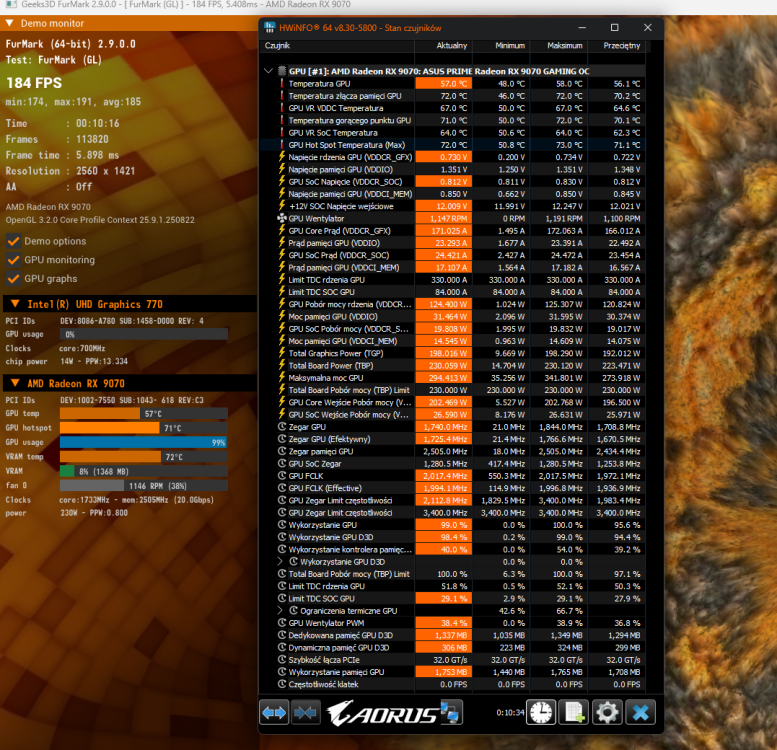
Task: Click the Intel GPU usage 0% bar
Action: 144,334
